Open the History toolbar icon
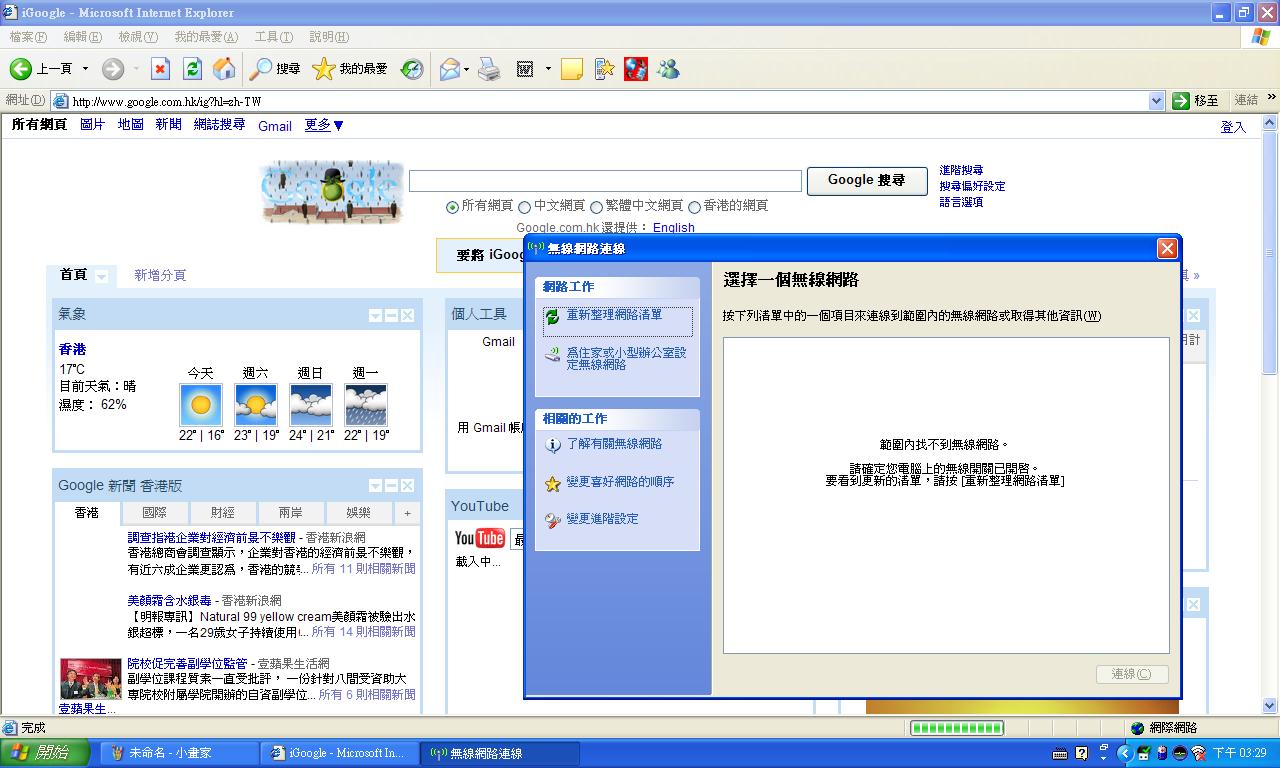This screenshot has width=1280, height=768. [x=412, y=69]
